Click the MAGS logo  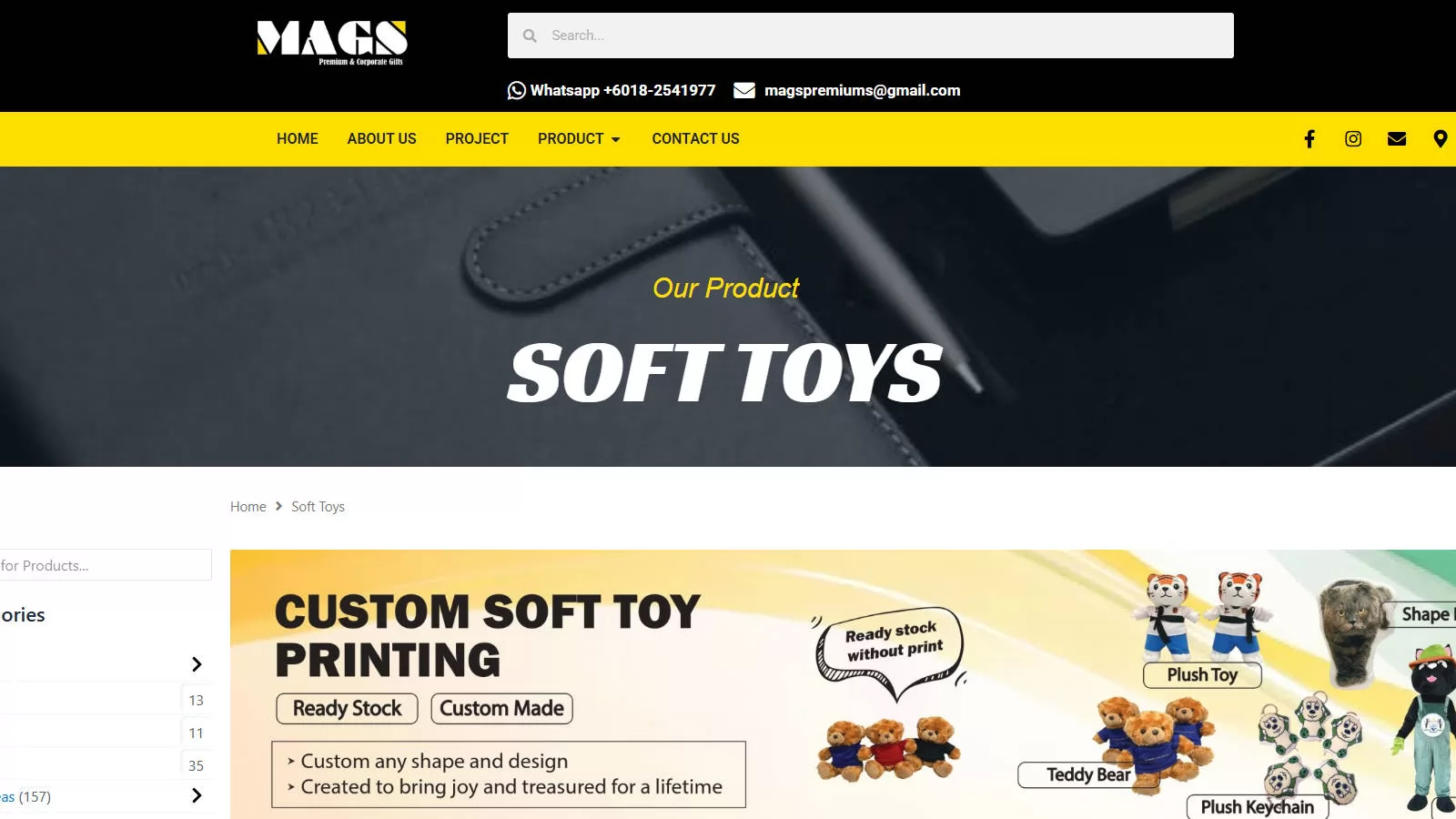(x=332, y=43)
